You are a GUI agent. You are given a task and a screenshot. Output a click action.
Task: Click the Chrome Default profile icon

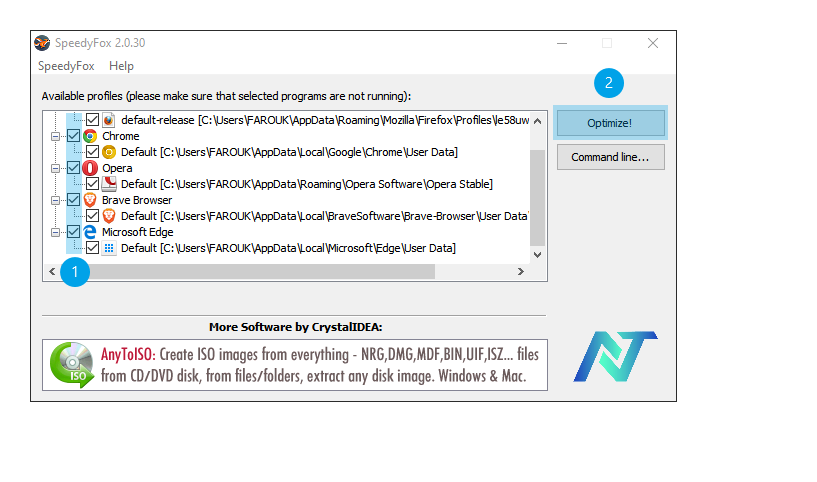(108, 152)
